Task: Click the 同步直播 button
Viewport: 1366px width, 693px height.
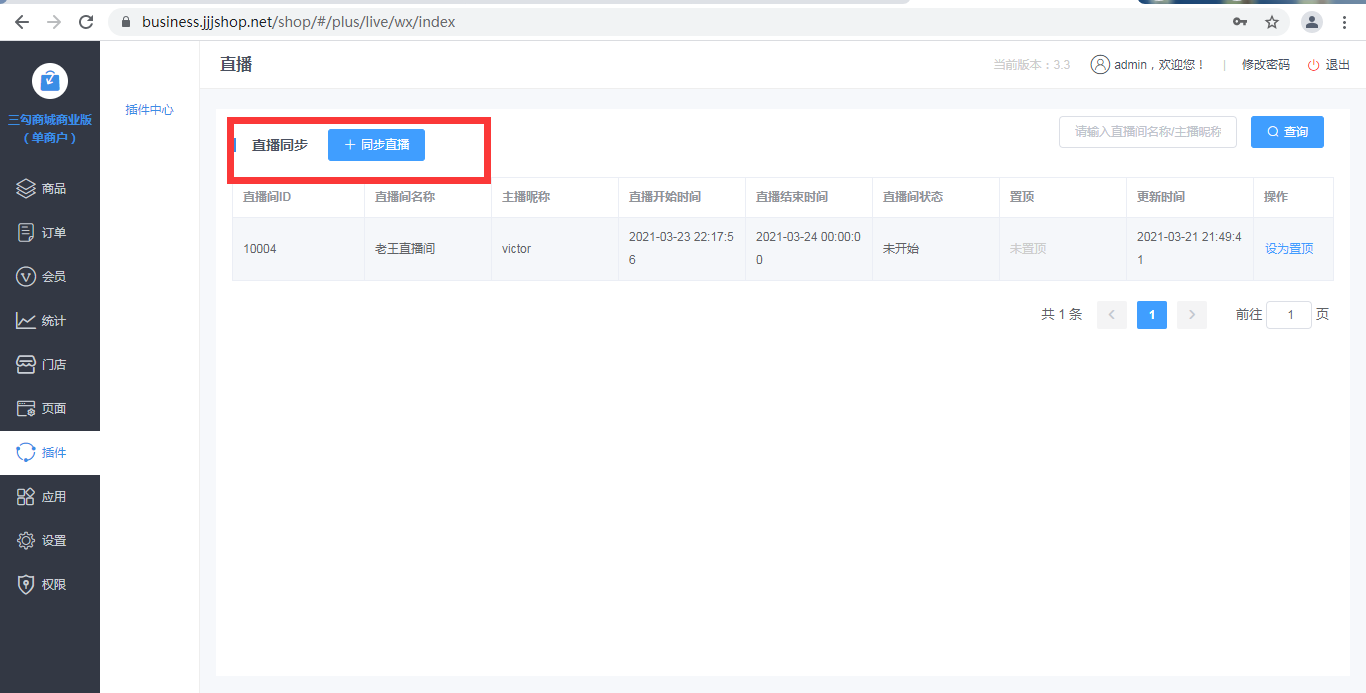Action: coord(376,145)
